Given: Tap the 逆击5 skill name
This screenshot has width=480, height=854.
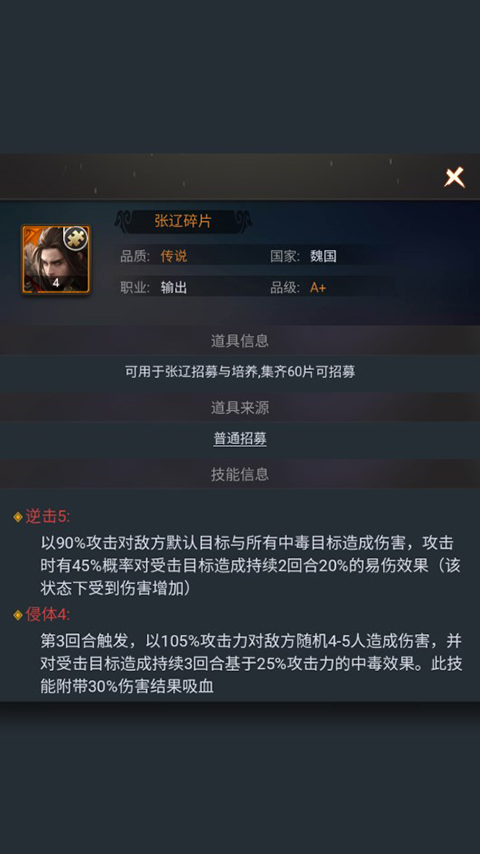Looking at the screenshot, I should click(47, 517).
